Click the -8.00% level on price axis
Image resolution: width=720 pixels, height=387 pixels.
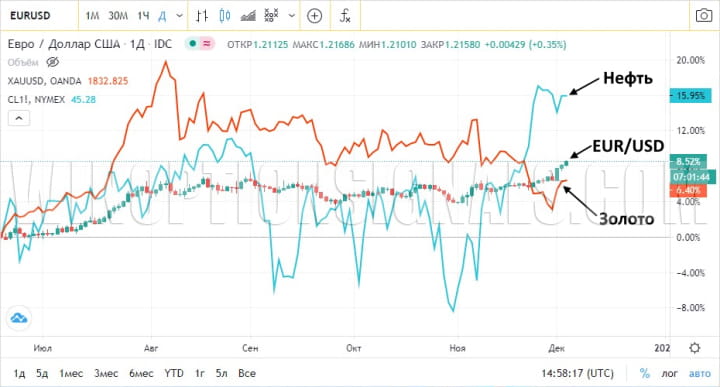pos(690,308)
